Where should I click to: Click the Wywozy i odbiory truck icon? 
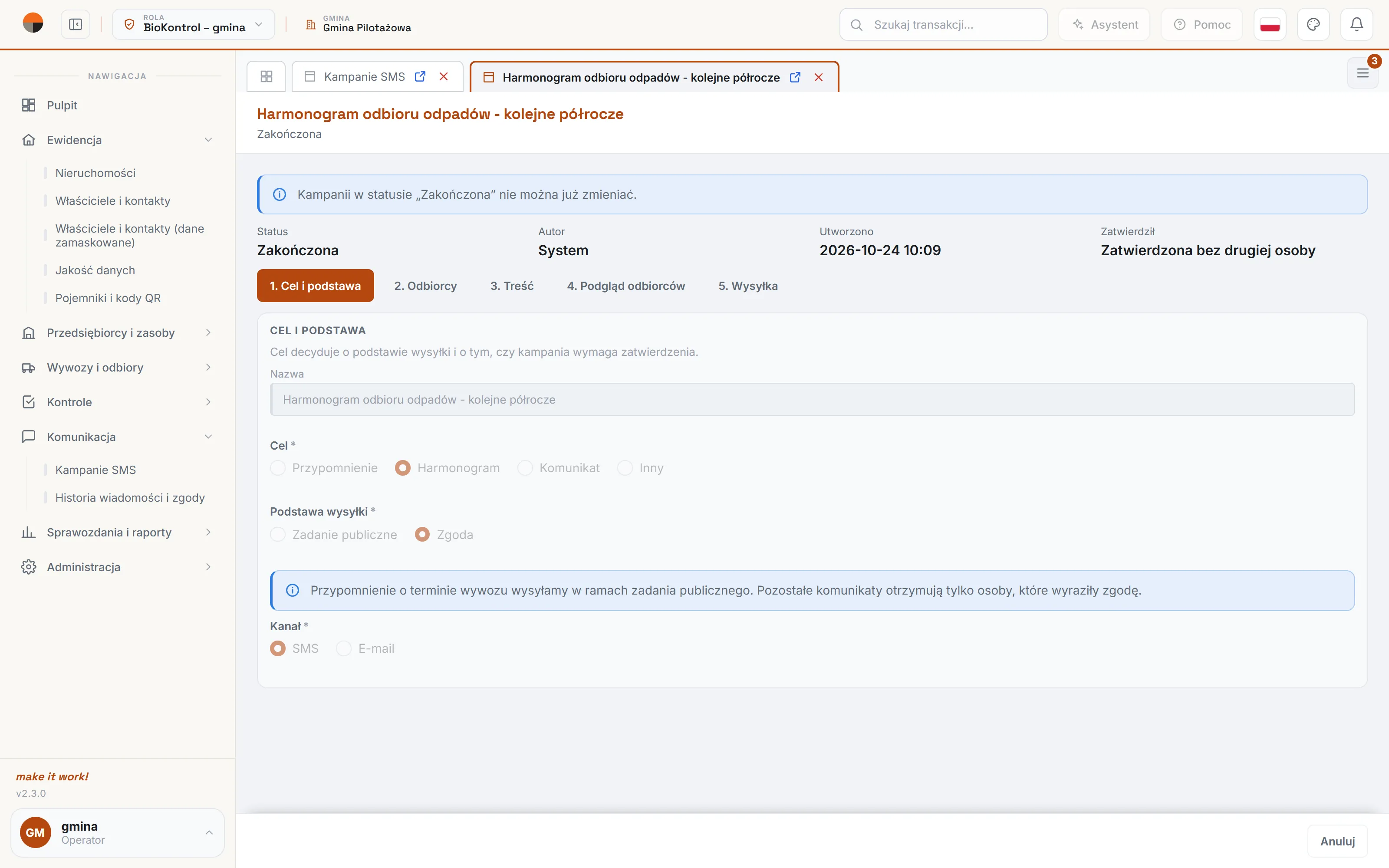tap(29, 368)
